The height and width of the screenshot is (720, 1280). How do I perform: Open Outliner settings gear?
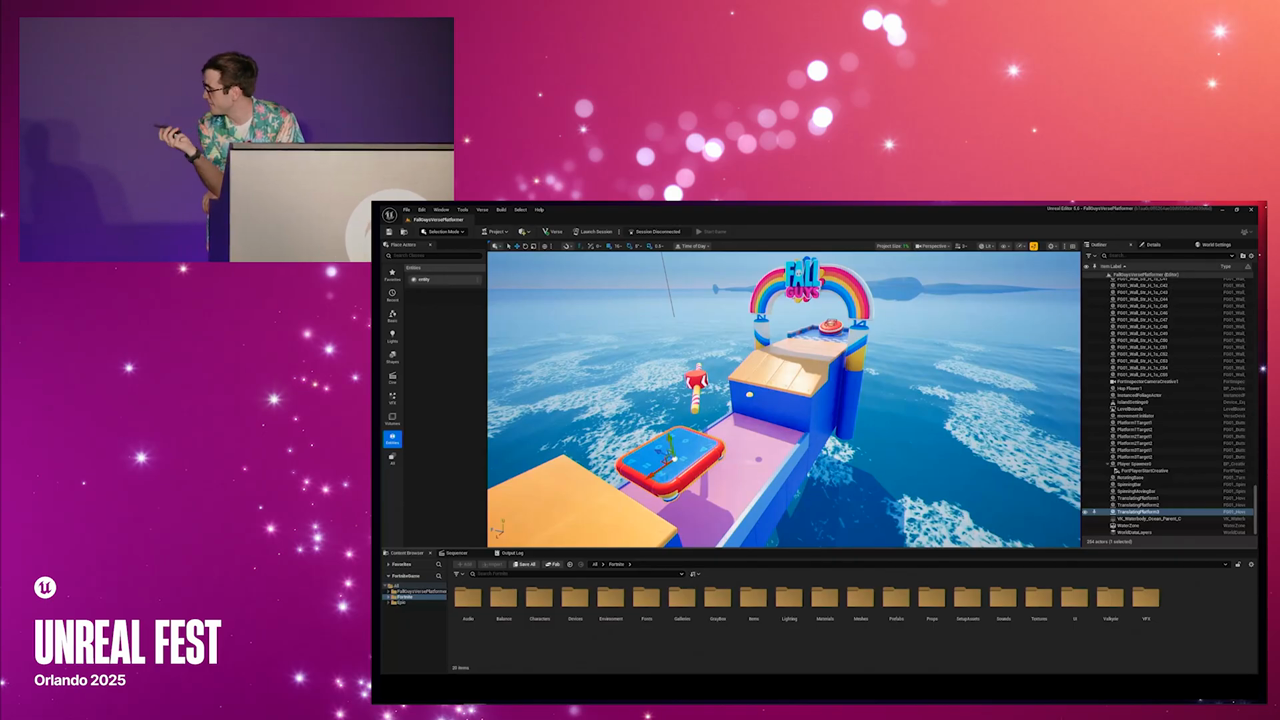[x=1251, y=256]
